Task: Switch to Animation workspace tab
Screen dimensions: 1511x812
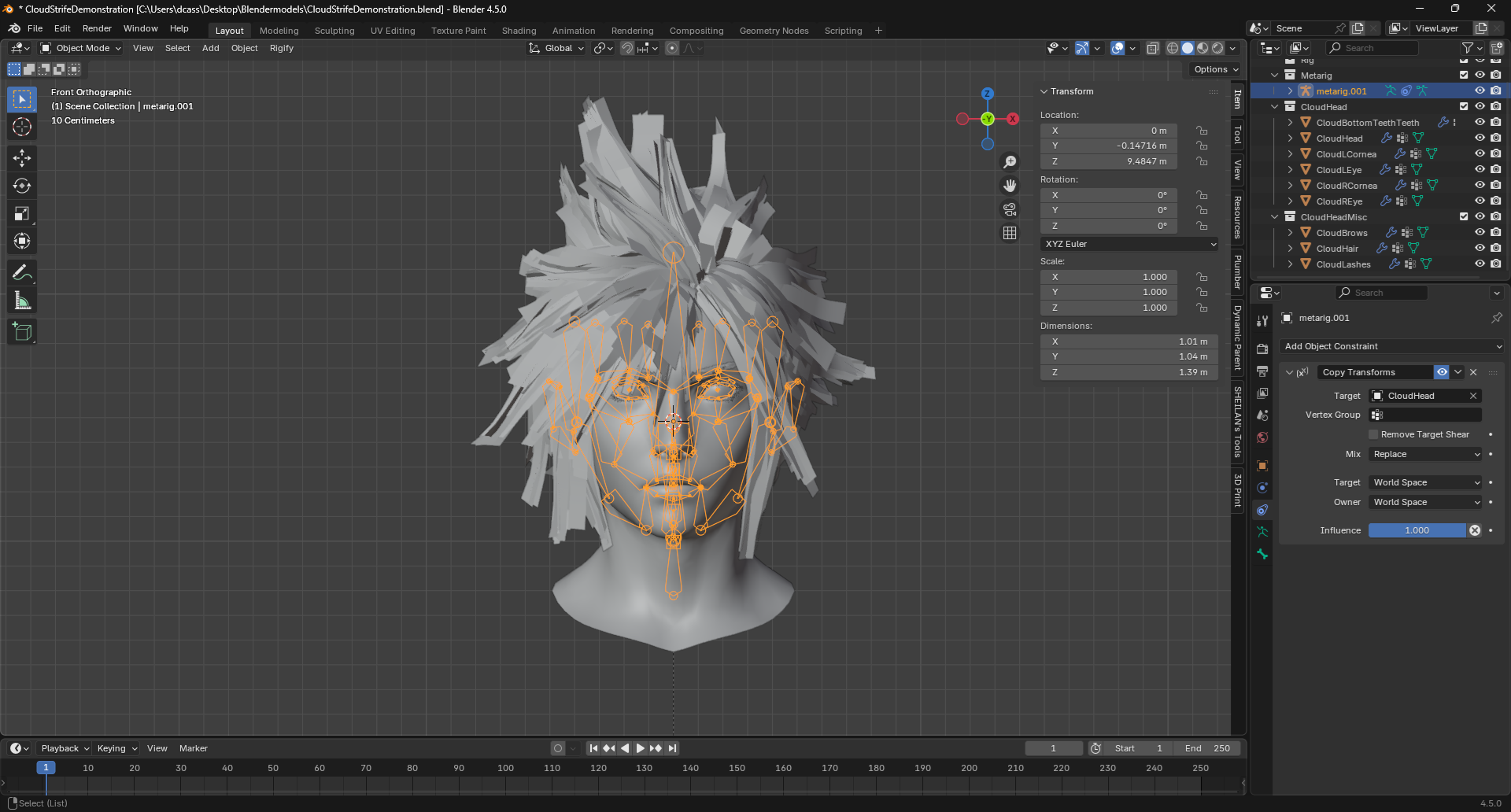Action: tap(574, 31)
